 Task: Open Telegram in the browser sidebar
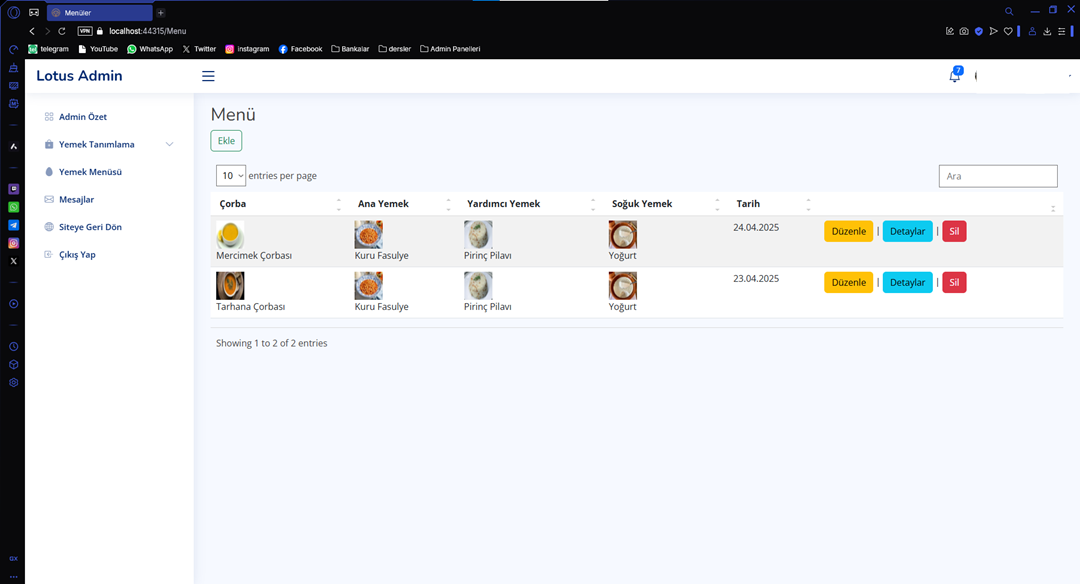[x=14, y=225]
